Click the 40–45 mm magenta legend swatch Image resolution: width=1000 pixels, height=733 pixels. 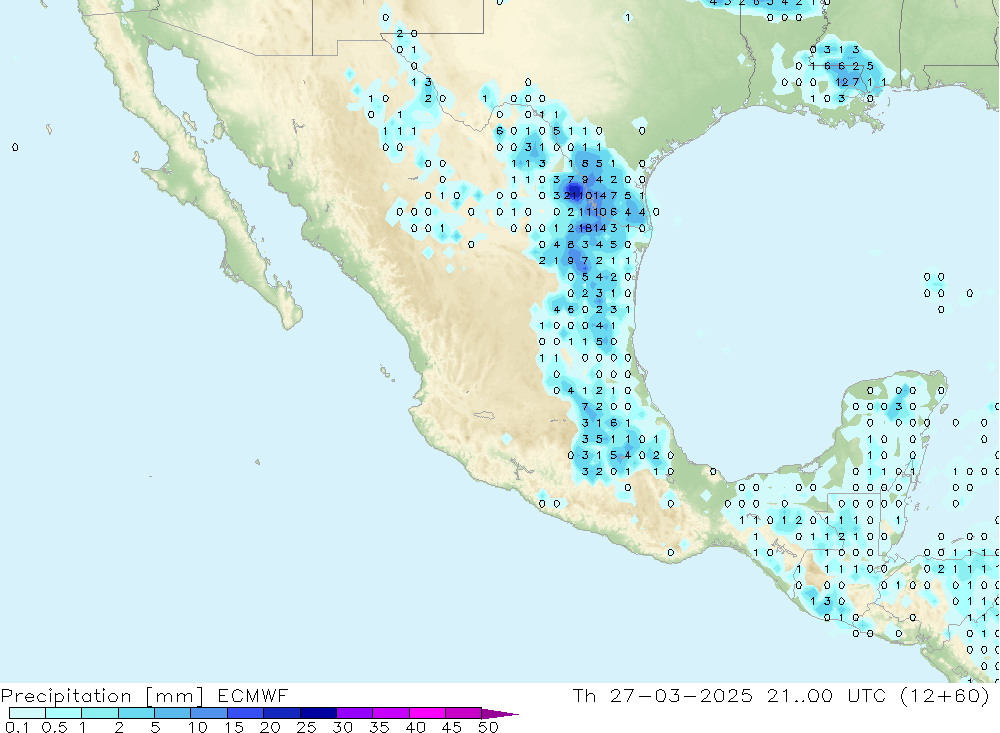(427, 713)
